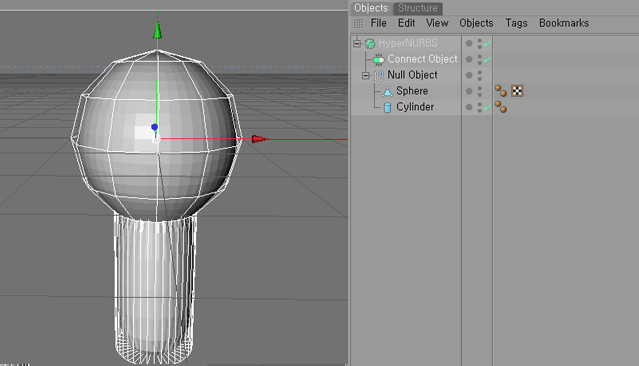Select the Sphere object name

click(412, 91)
